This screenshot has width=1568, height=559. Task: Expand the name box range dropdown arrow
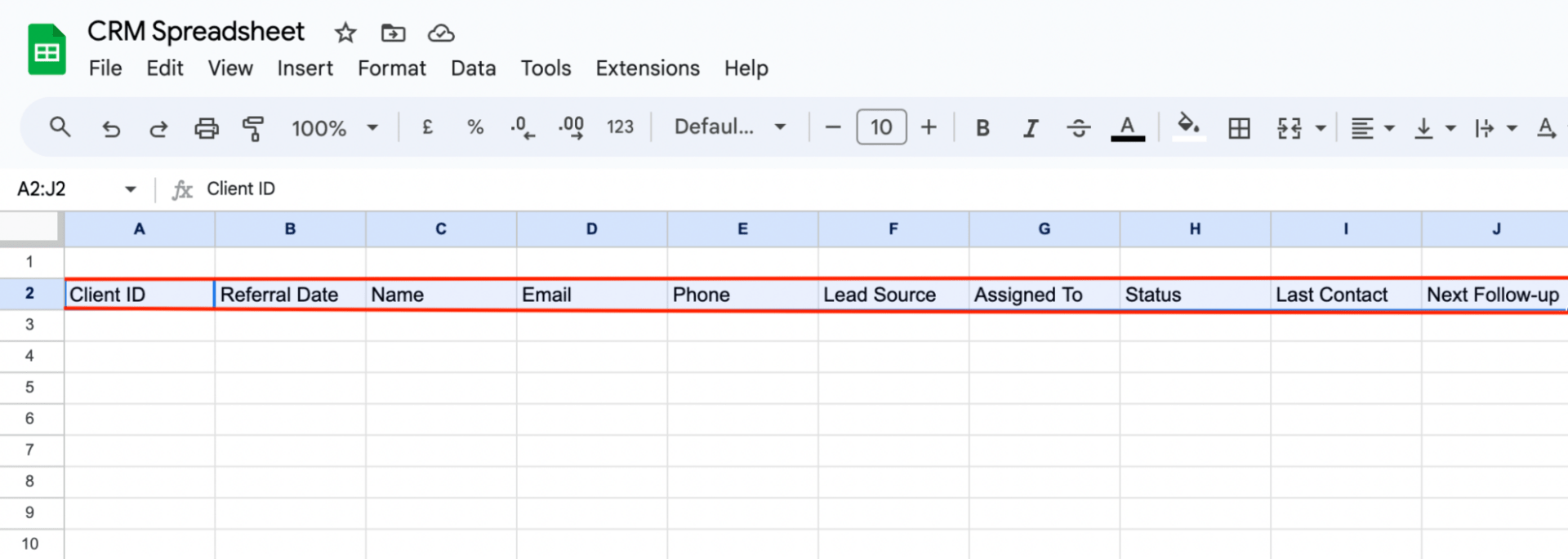[x=130, y=189]
